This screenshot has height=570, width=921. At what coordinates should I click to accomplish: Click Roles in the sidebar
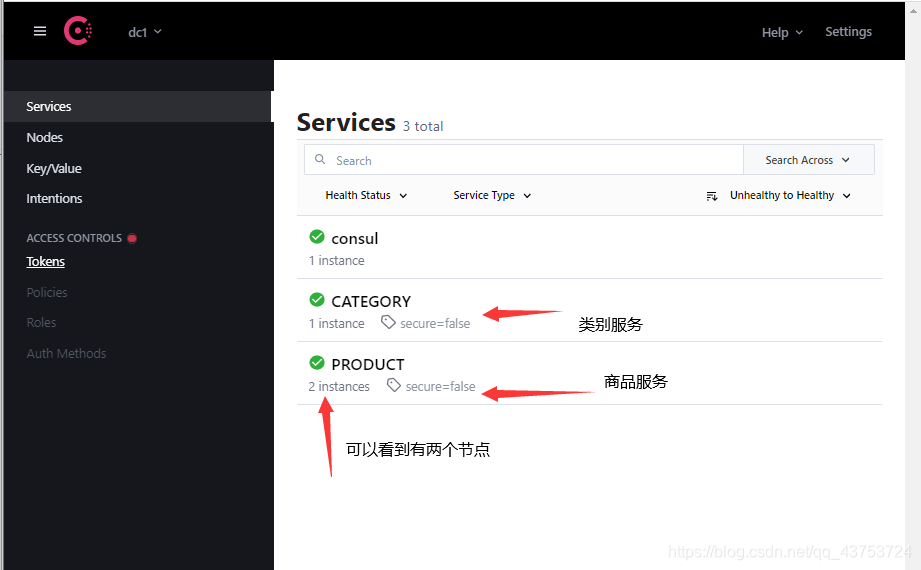[41, 323]
